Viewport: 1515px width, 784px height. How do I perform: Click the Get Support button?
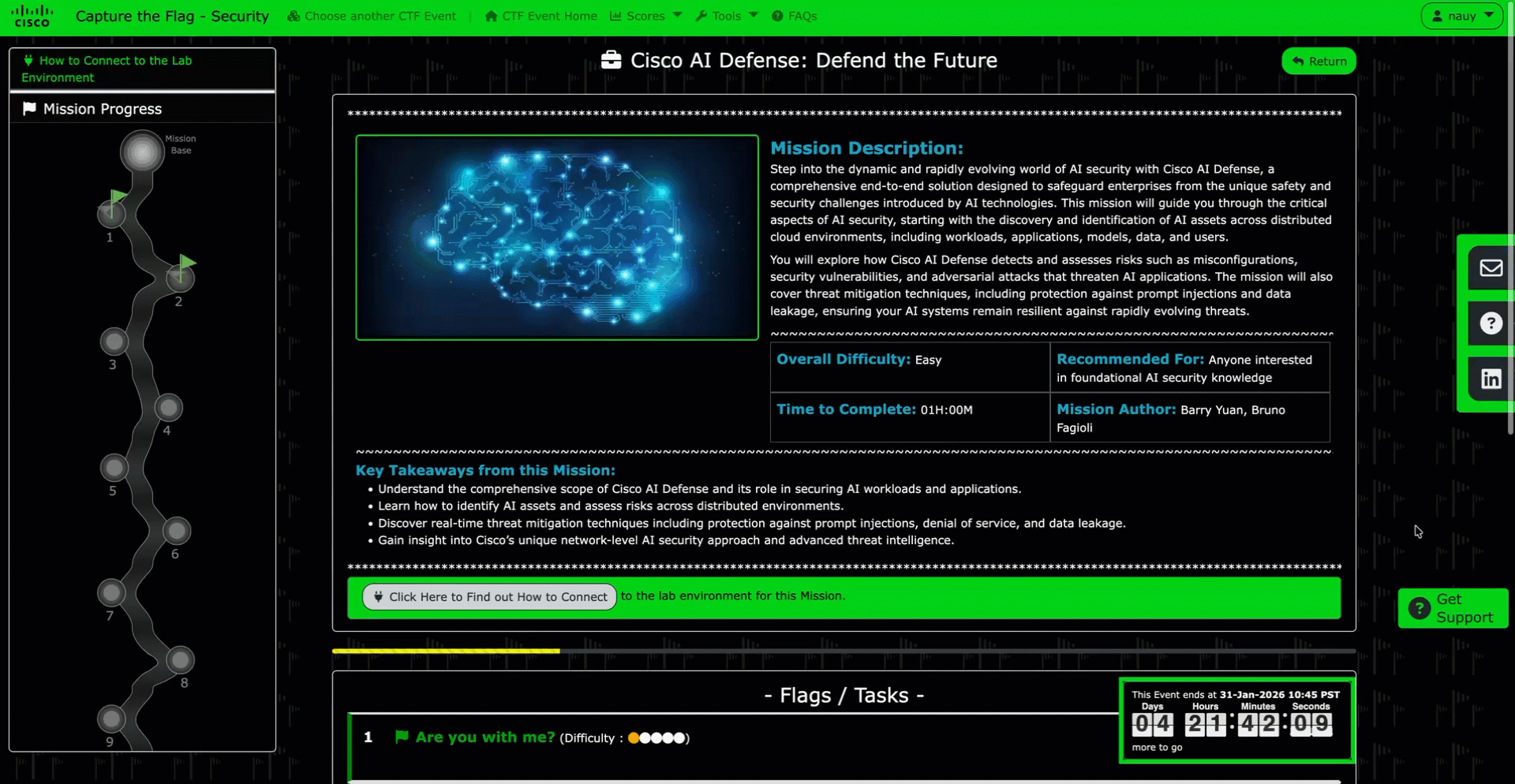coord(1453,608)
